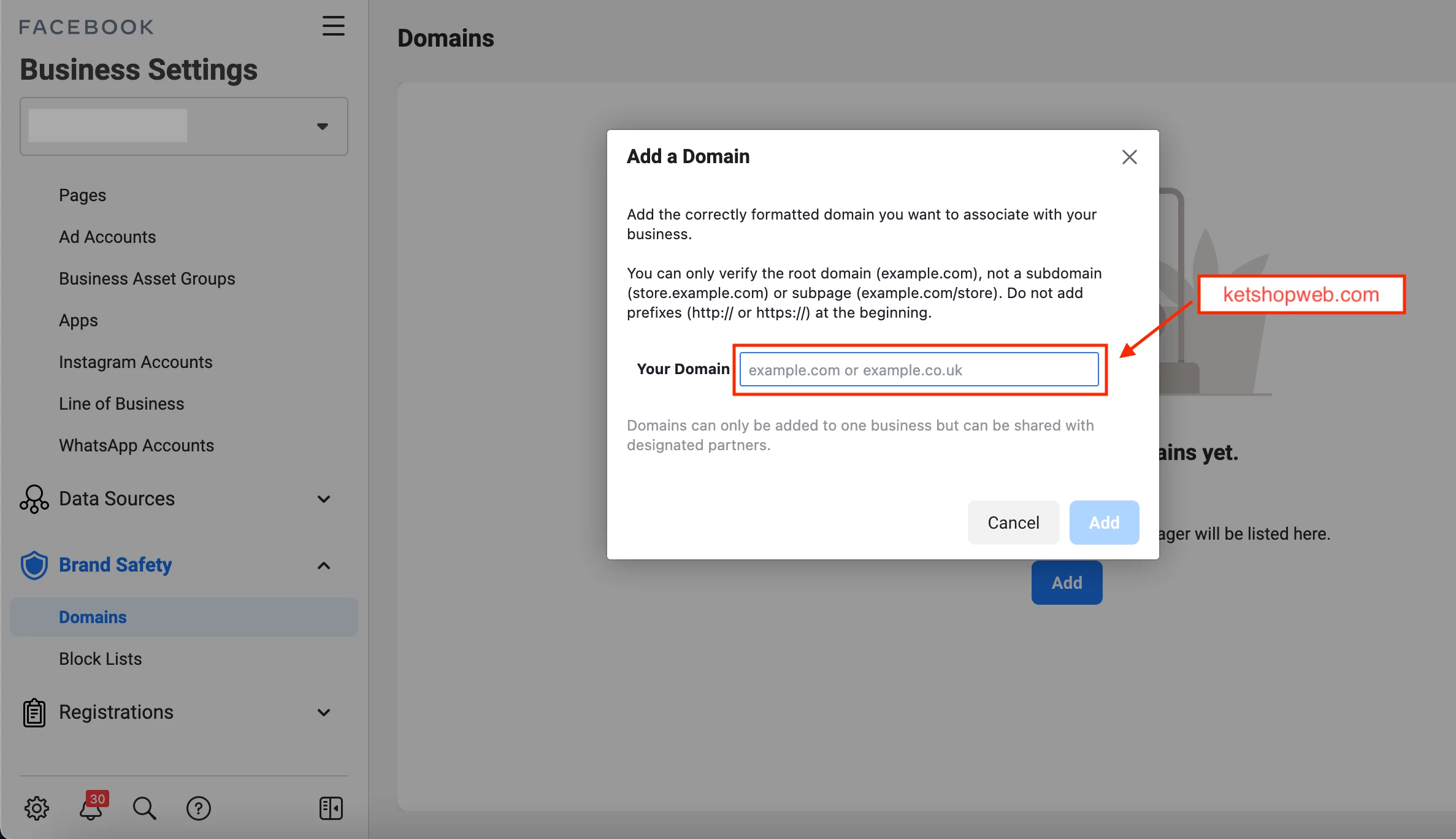Open the business account selector dropdown
Screen dimensions: 1456x839
[x=184, y=126]
